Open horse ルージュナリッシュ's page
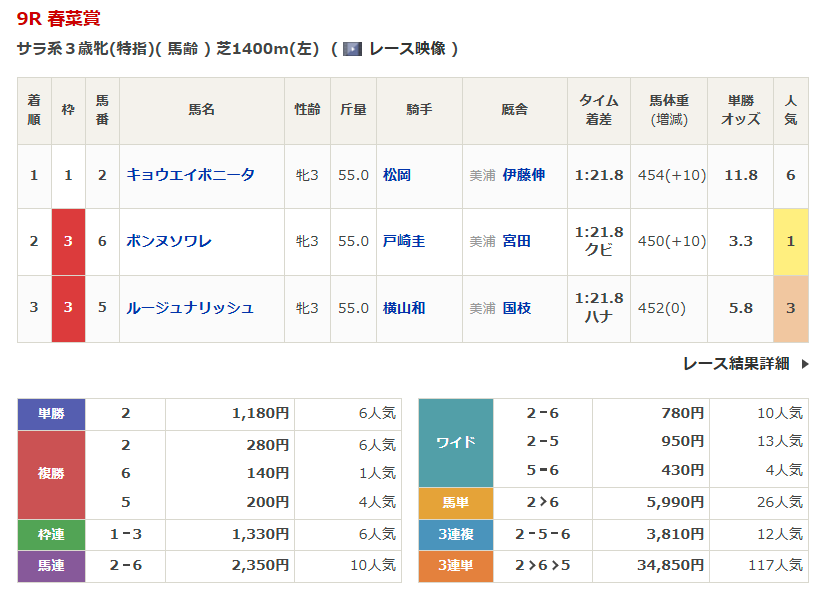This screenshot has height=593, width=825. click(189, 308)
